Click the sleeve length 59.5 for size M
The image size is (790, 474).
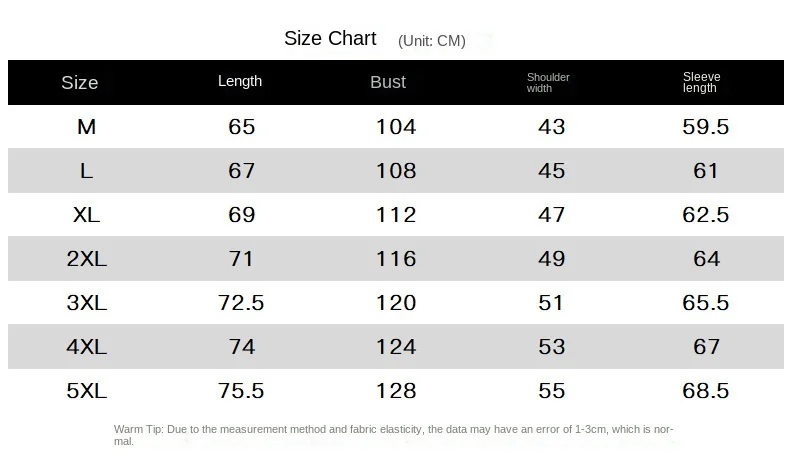(x=706, y=127)
